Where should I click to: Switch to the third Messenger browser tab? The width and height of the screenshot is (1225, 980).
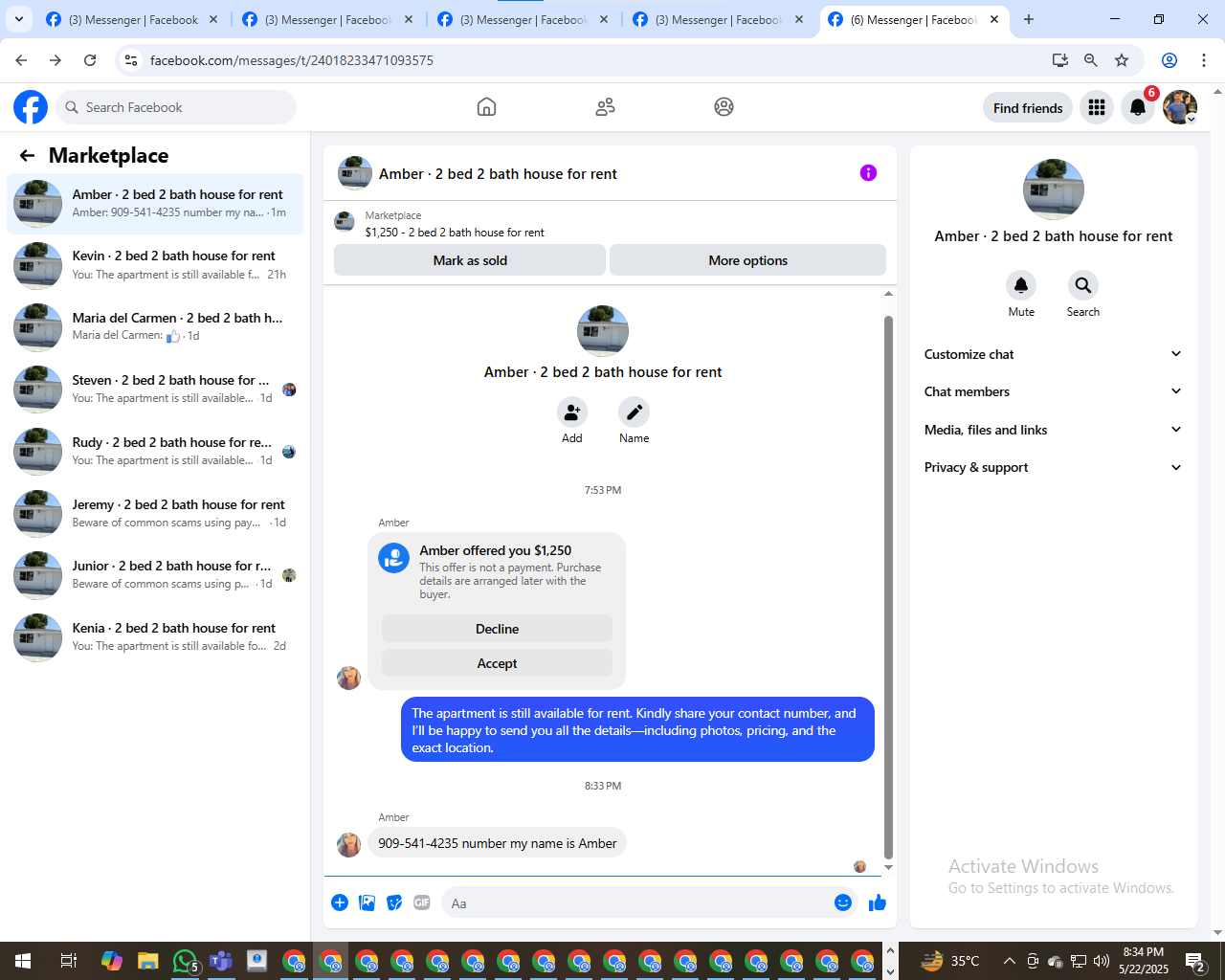click(x=522, y=19)
